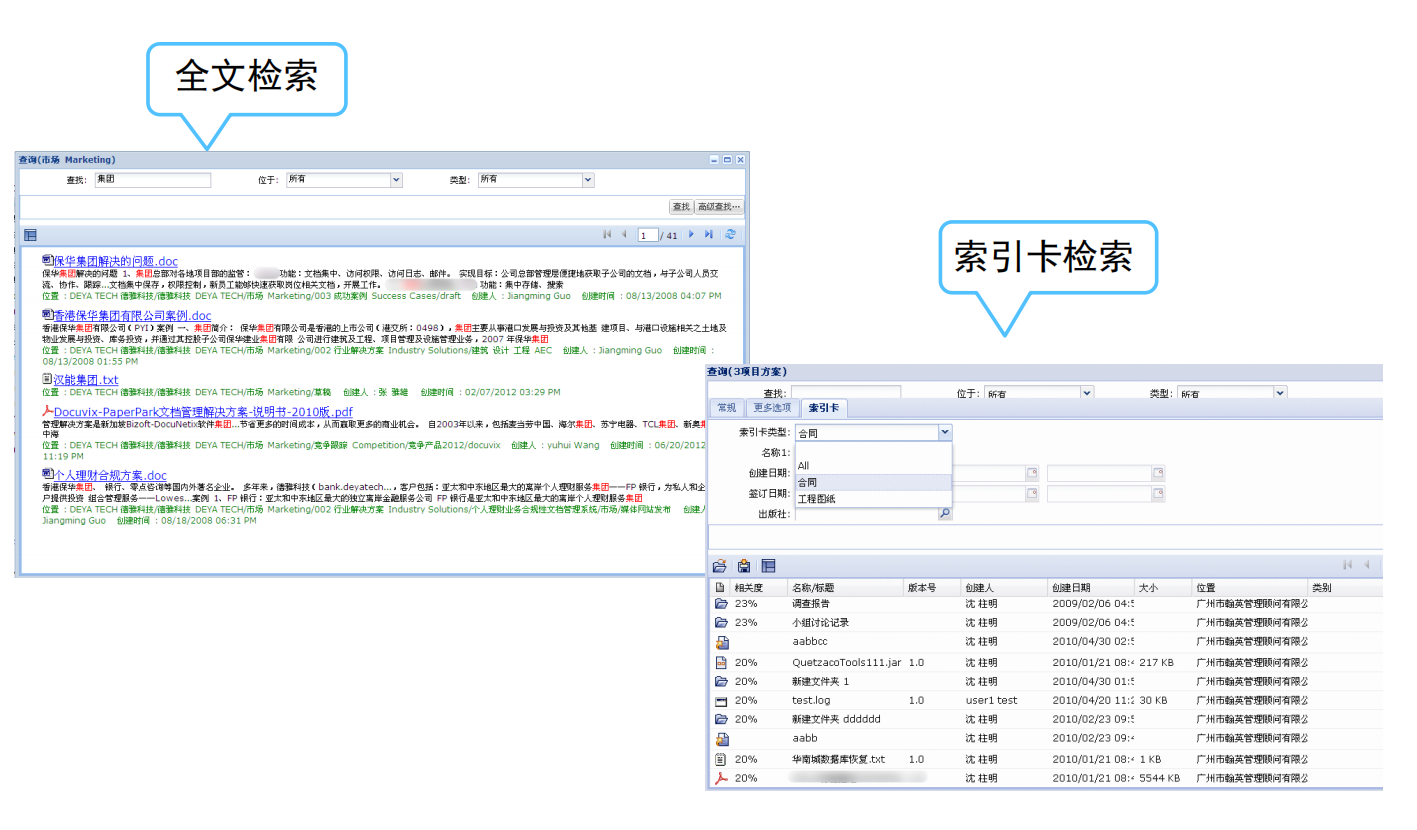The width and height of the screenshot is (1417, 830).
Task: Expand the 类型 dropdown in Marketing search
Action: (x=588, y=180)
